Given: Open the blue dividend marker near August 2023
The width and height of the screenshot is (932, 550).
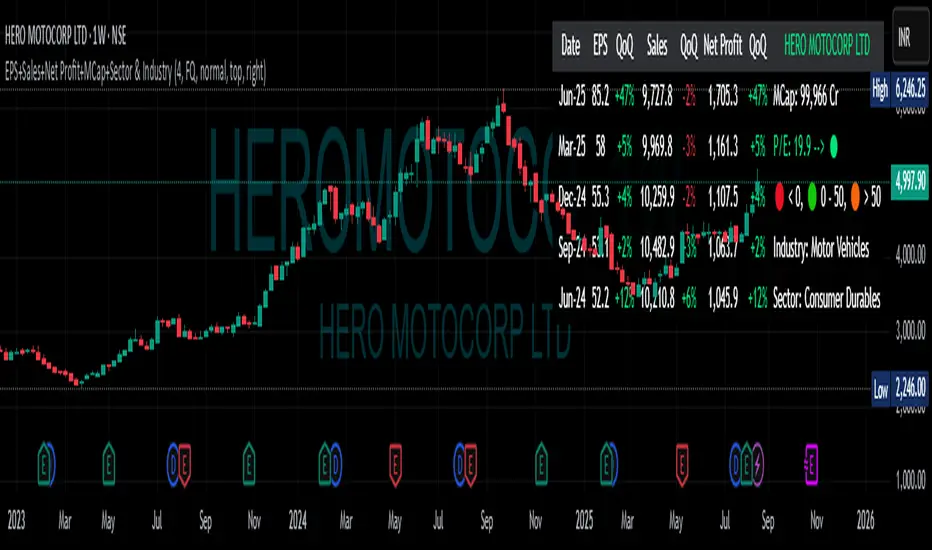Looking at the screenshot, I should point(173,464).
